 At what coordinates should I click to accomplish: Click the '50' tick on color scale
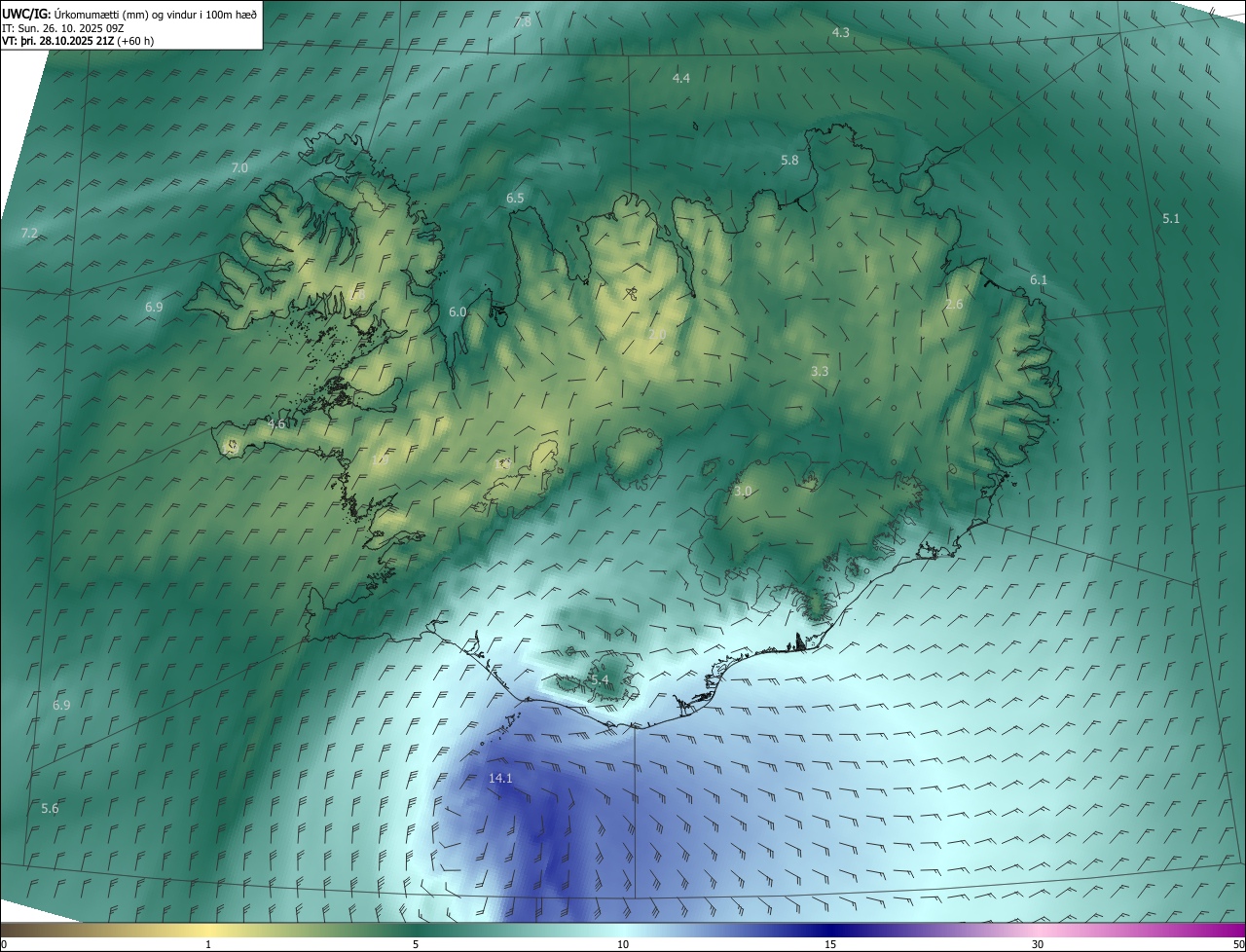pyautogui.click(x=1238, y=944)
